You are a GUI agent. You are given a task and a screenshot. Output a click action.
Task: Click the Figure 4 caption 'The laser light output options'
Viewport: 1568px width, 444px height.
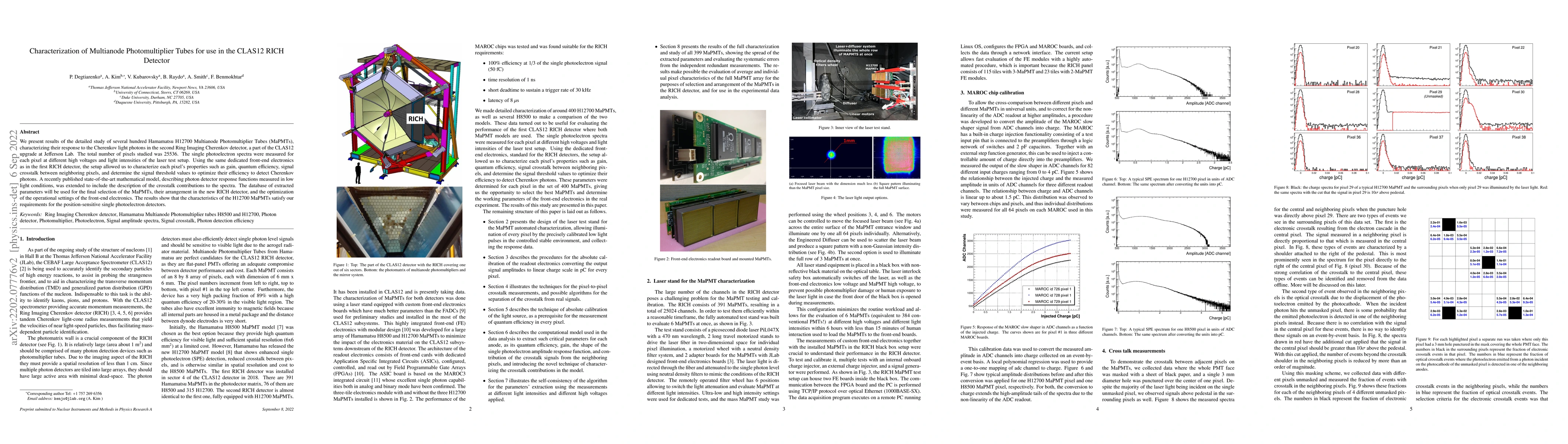pos(855,198)
